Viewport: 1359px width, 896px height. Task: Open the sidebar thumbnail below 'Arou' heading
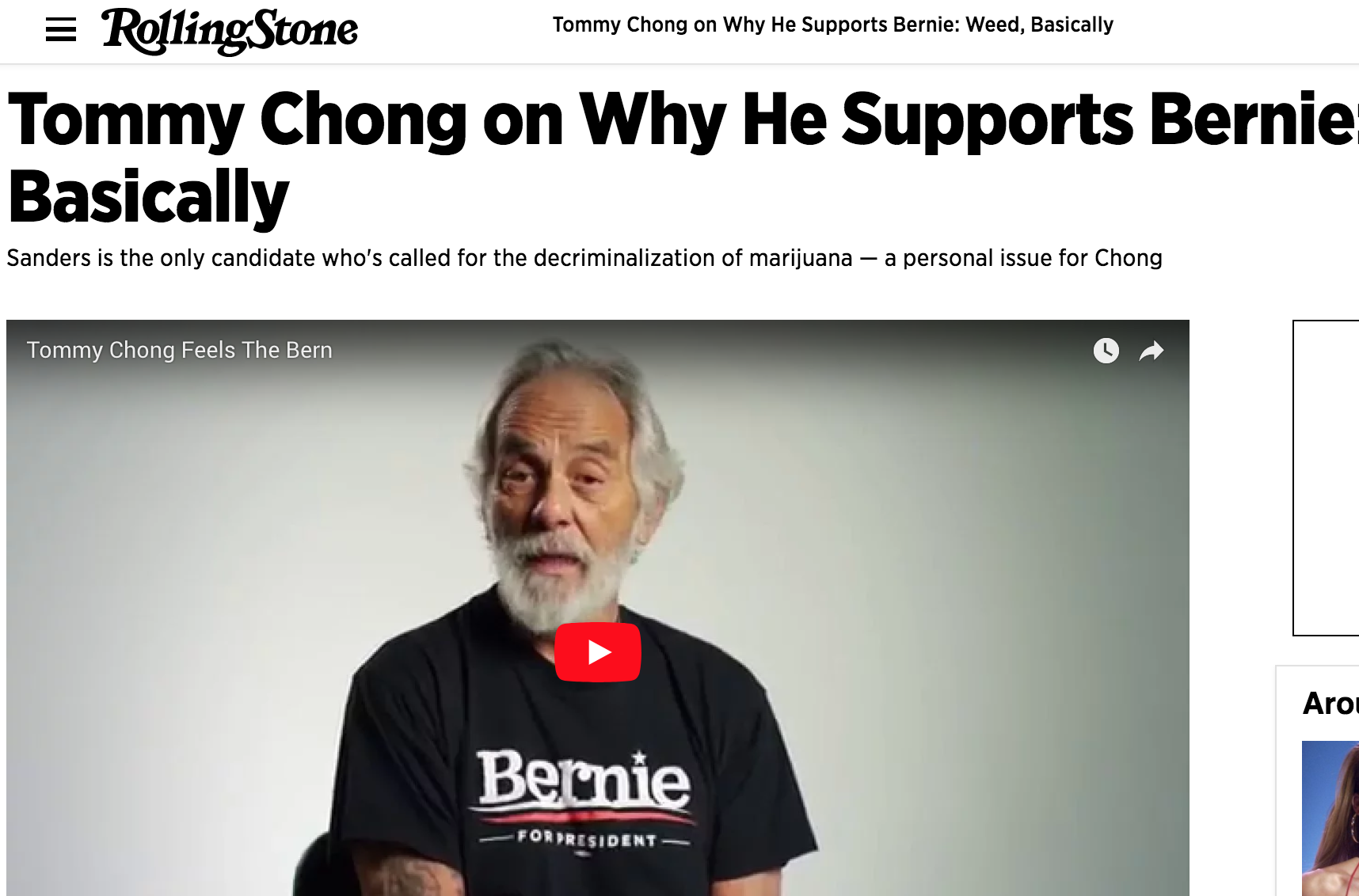tap(1330, 818)
